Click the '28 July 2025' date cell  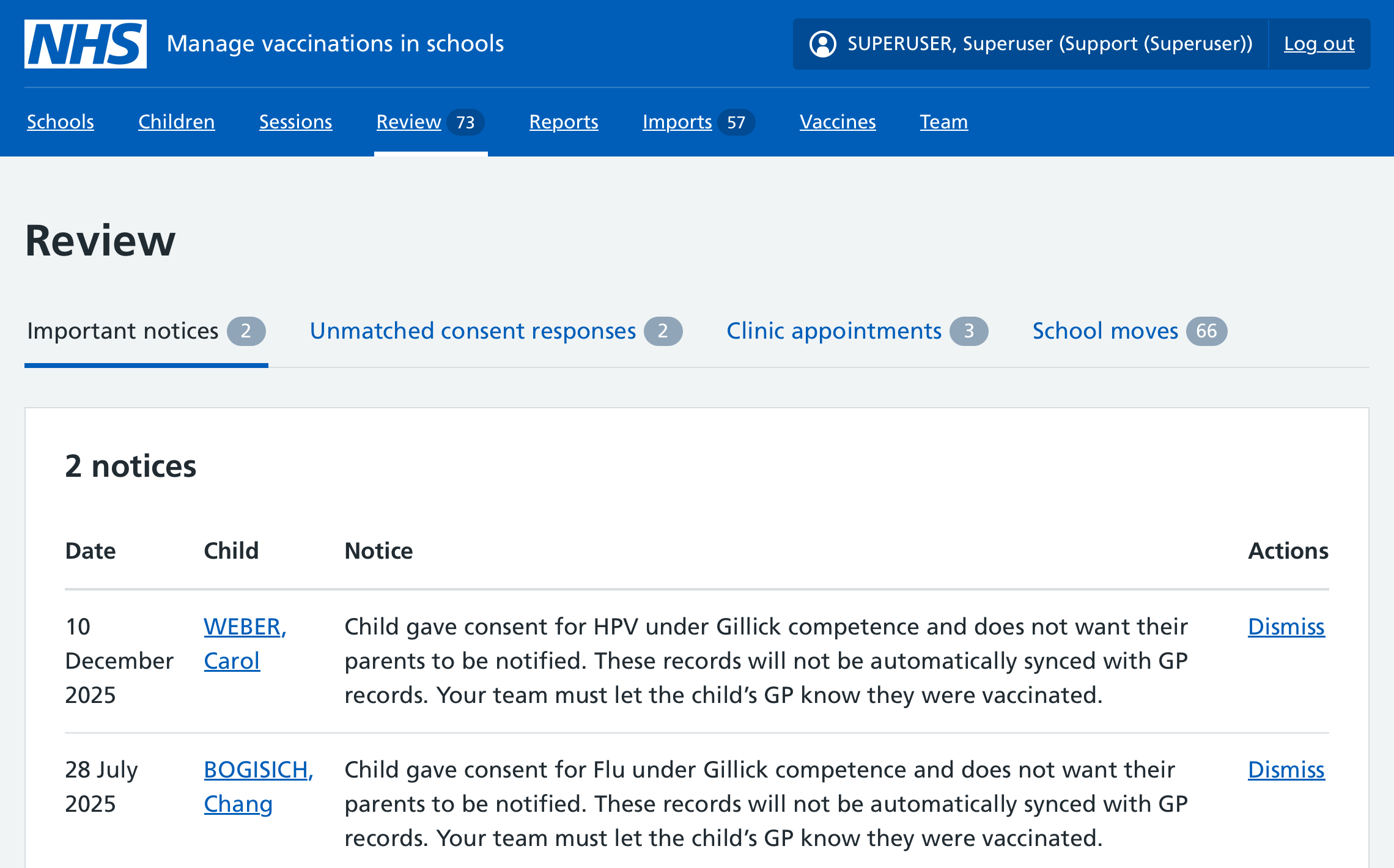(102, 787)
